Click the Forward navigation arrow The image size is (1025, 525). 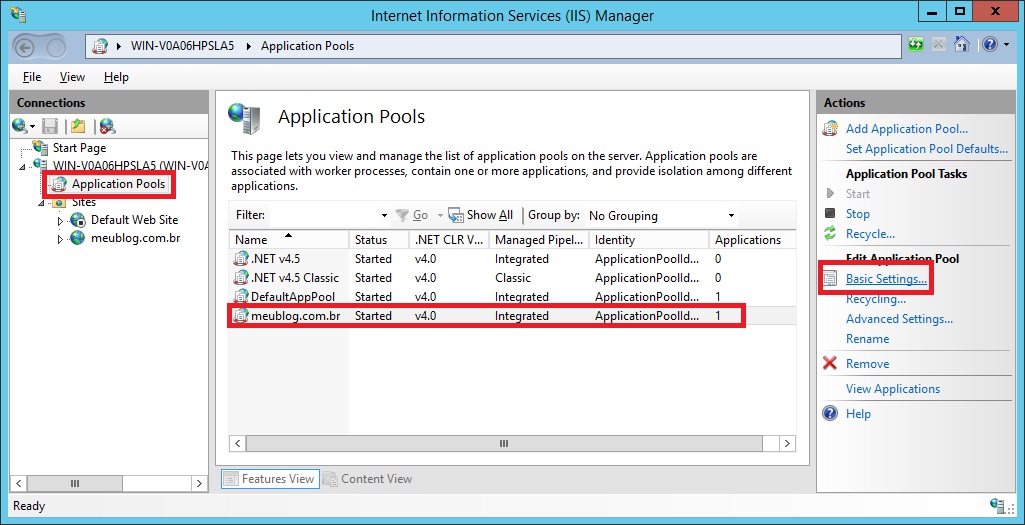(57, 46)
